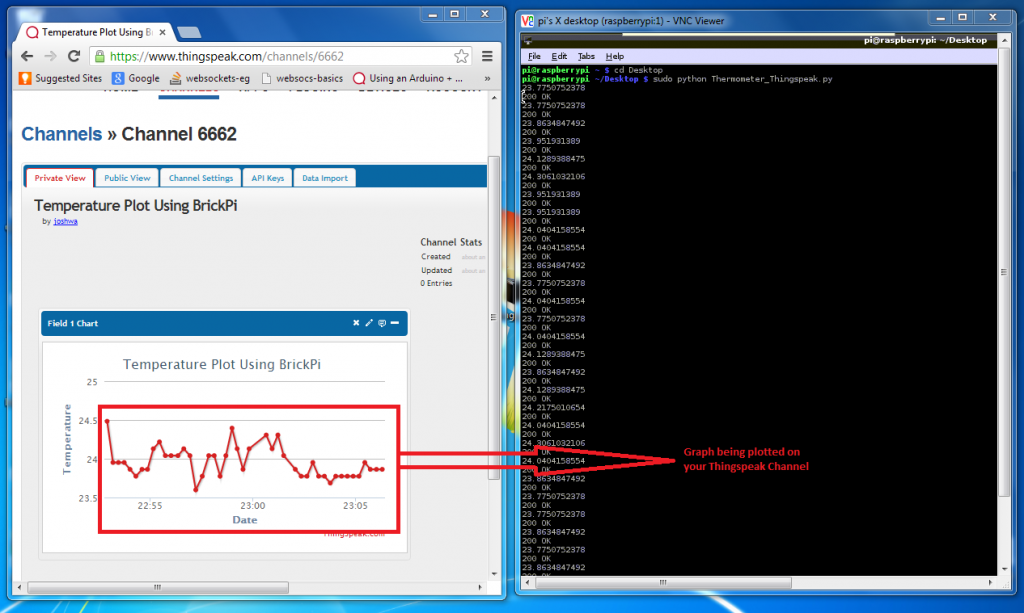This screenshot has height=613, width=1024.
Task: Open the API Keys tab
Action: click(268, 178)
